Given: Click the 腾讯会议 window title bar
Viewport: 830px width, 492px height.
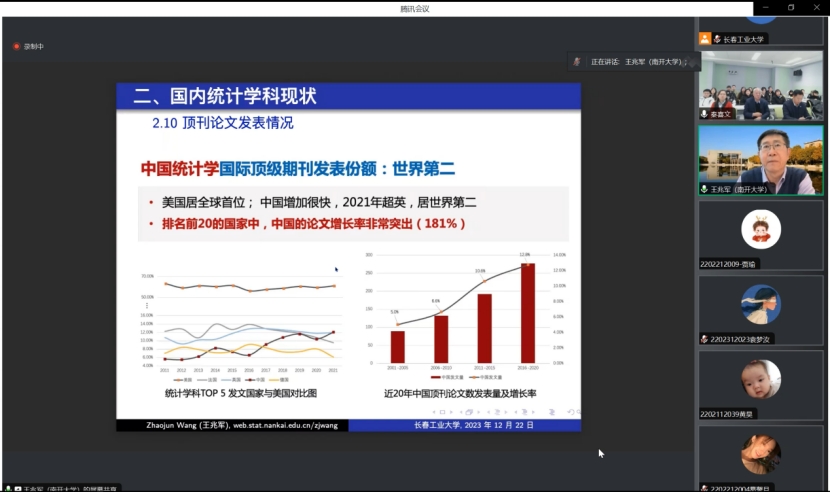Looking at the screenshot, I should (414, 8).
